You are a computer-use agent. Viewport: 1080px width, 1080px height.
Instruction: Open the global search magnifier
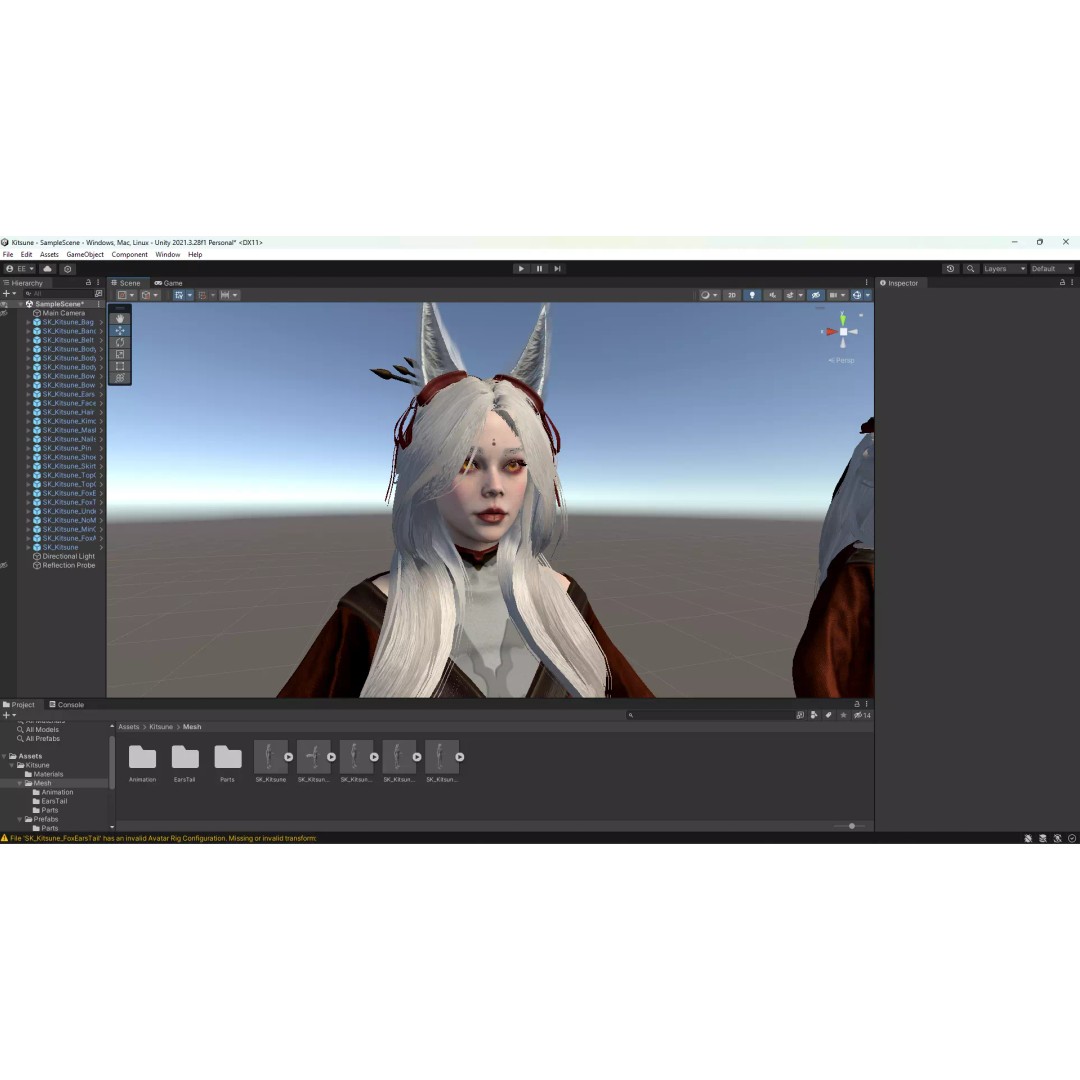coord(970,269)
